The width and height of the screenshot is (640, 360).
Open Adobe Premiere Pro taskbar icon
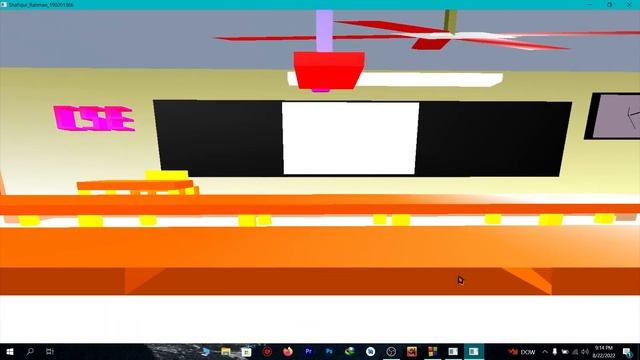click(309, 351)
